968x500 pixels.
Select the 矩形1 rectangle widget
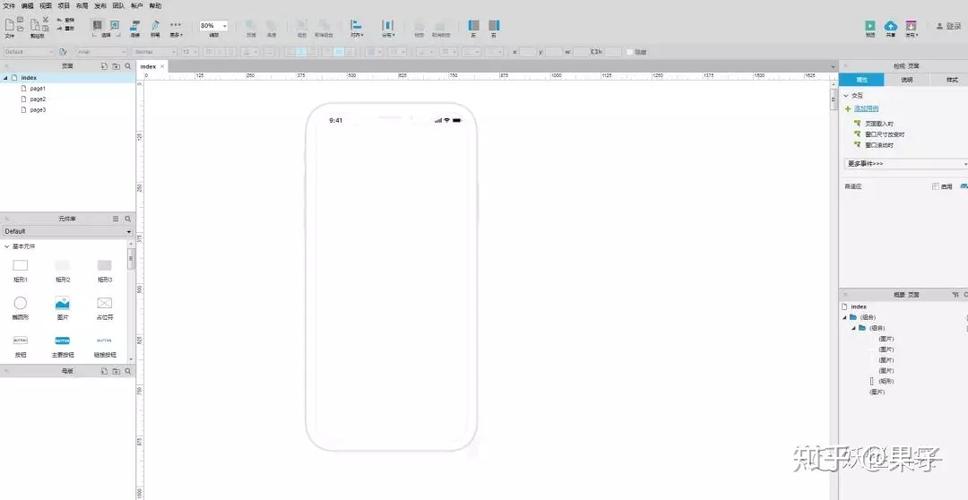pyautogui.click(x=20, y=270)
